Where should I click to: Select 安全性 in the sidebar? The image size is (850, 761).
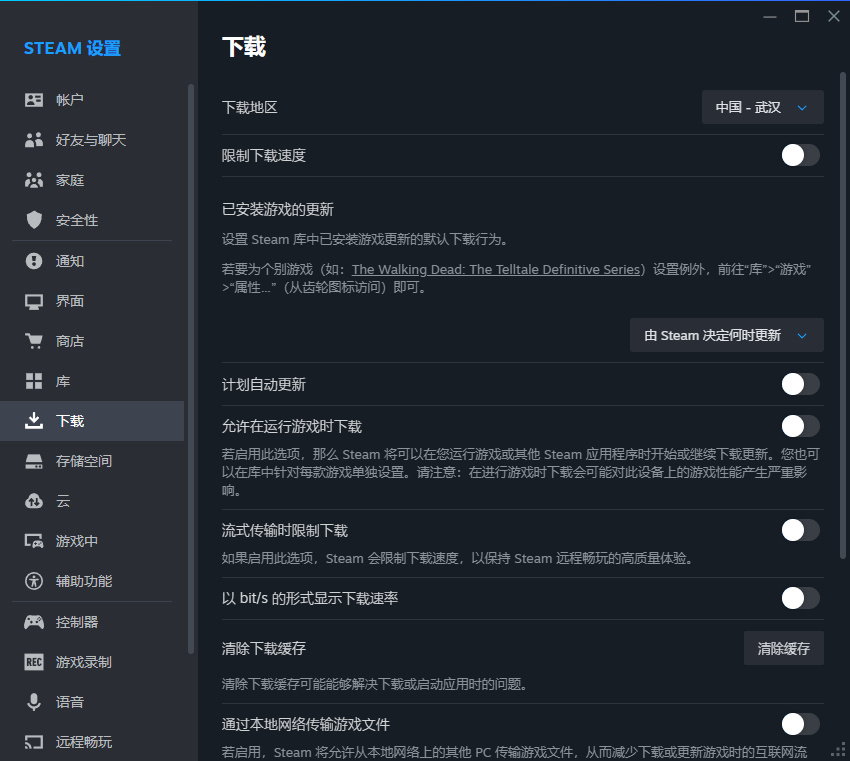[92, 220]
